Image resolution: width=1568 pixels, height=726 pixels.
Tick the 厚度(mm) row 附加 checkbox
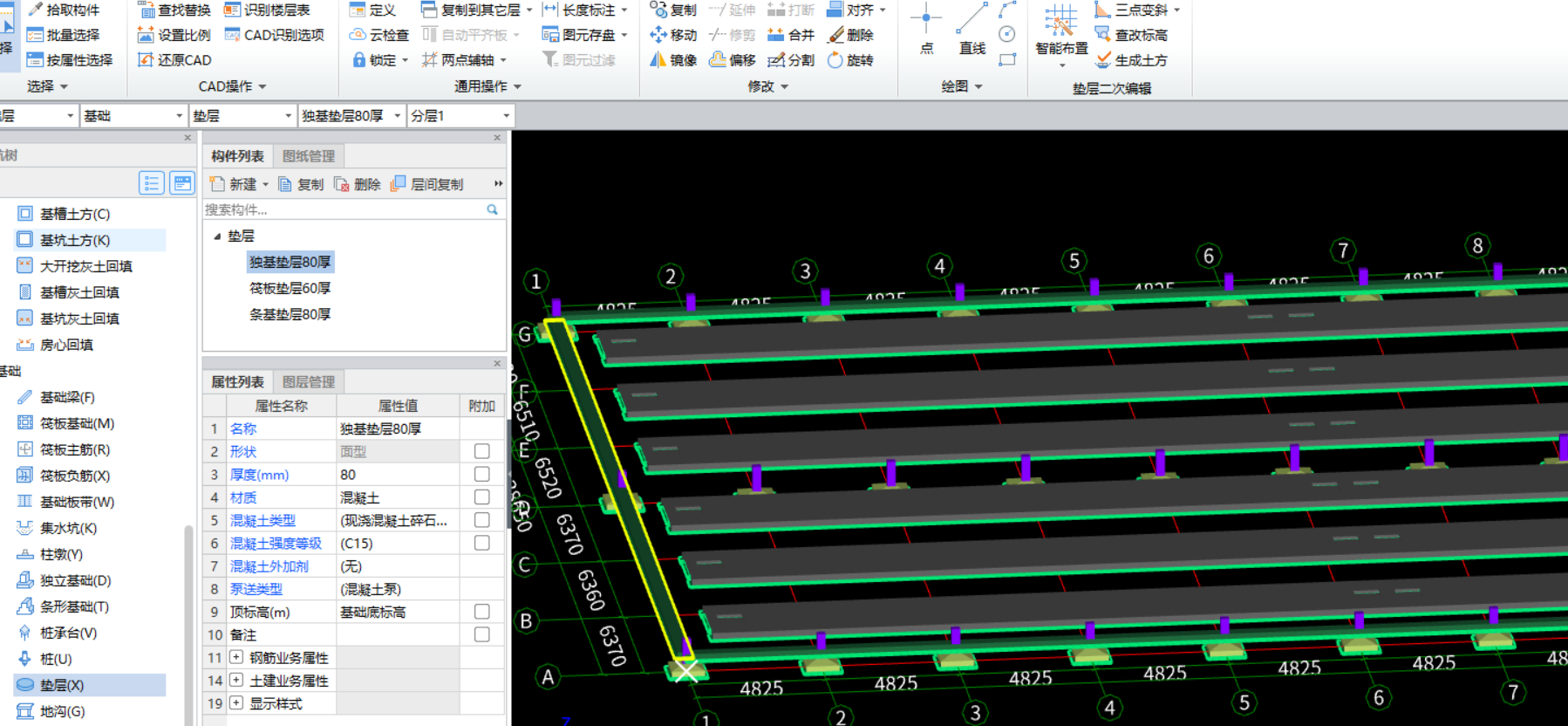481,474
